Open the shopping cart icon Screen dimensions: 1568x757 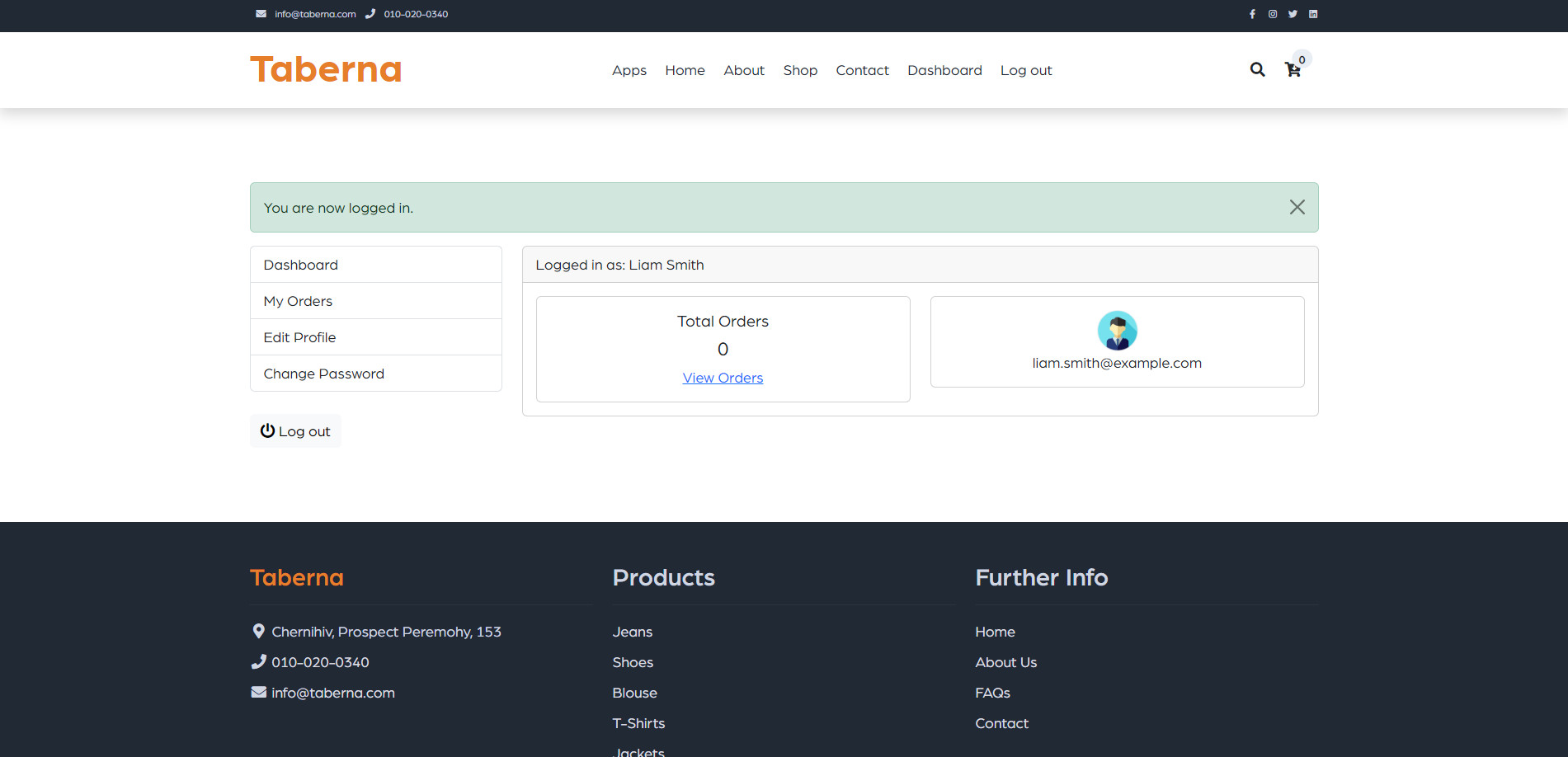point(1293,72)
